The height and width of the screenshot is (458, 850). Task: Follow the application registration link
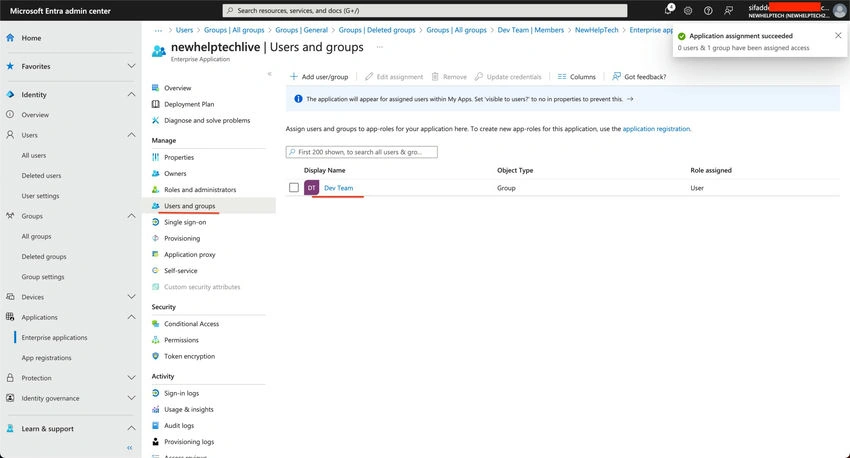[x=656, y=129]
